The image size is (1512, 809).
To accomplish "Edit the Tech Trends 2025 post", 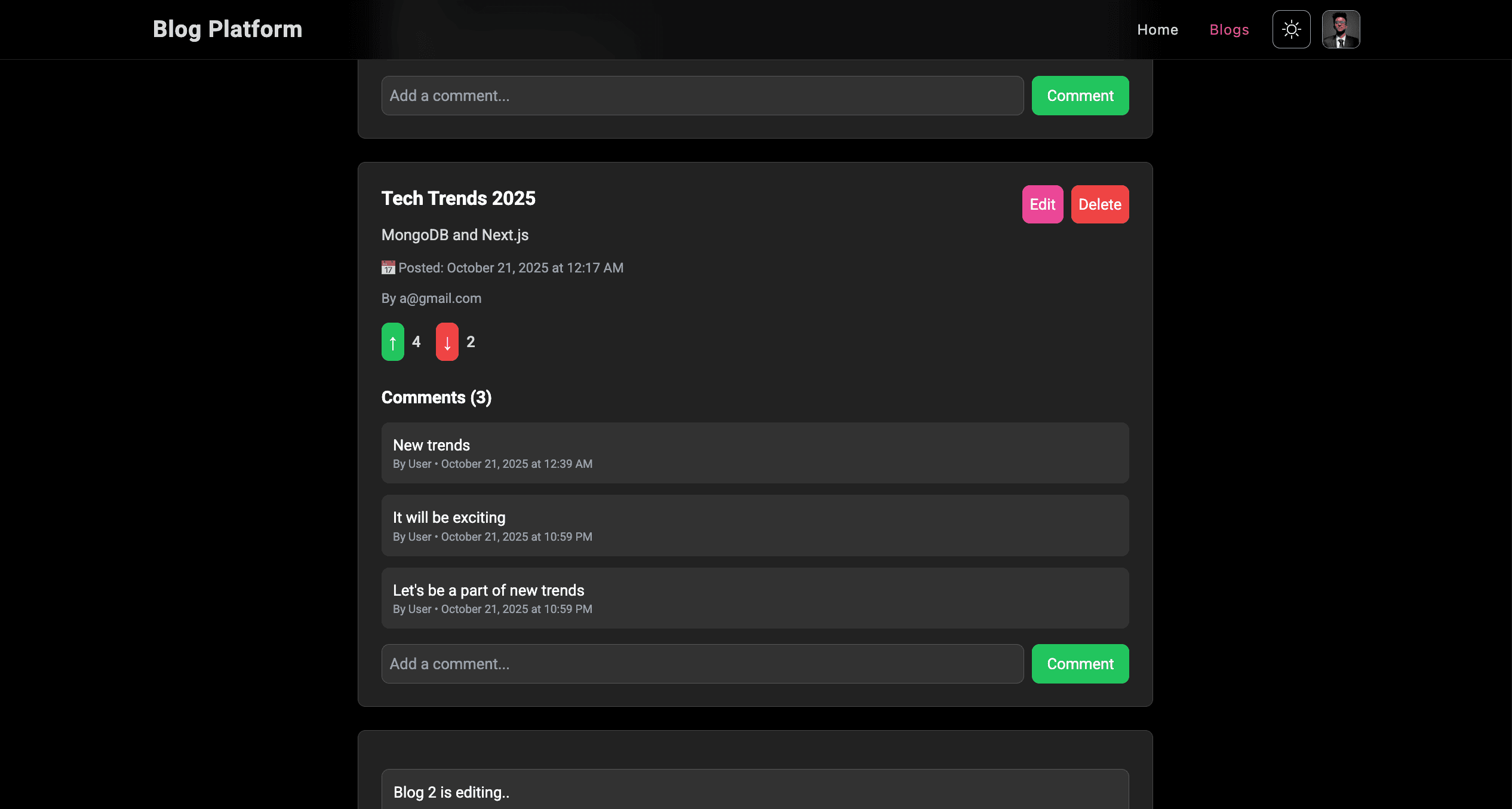I will pos(1042,204).
